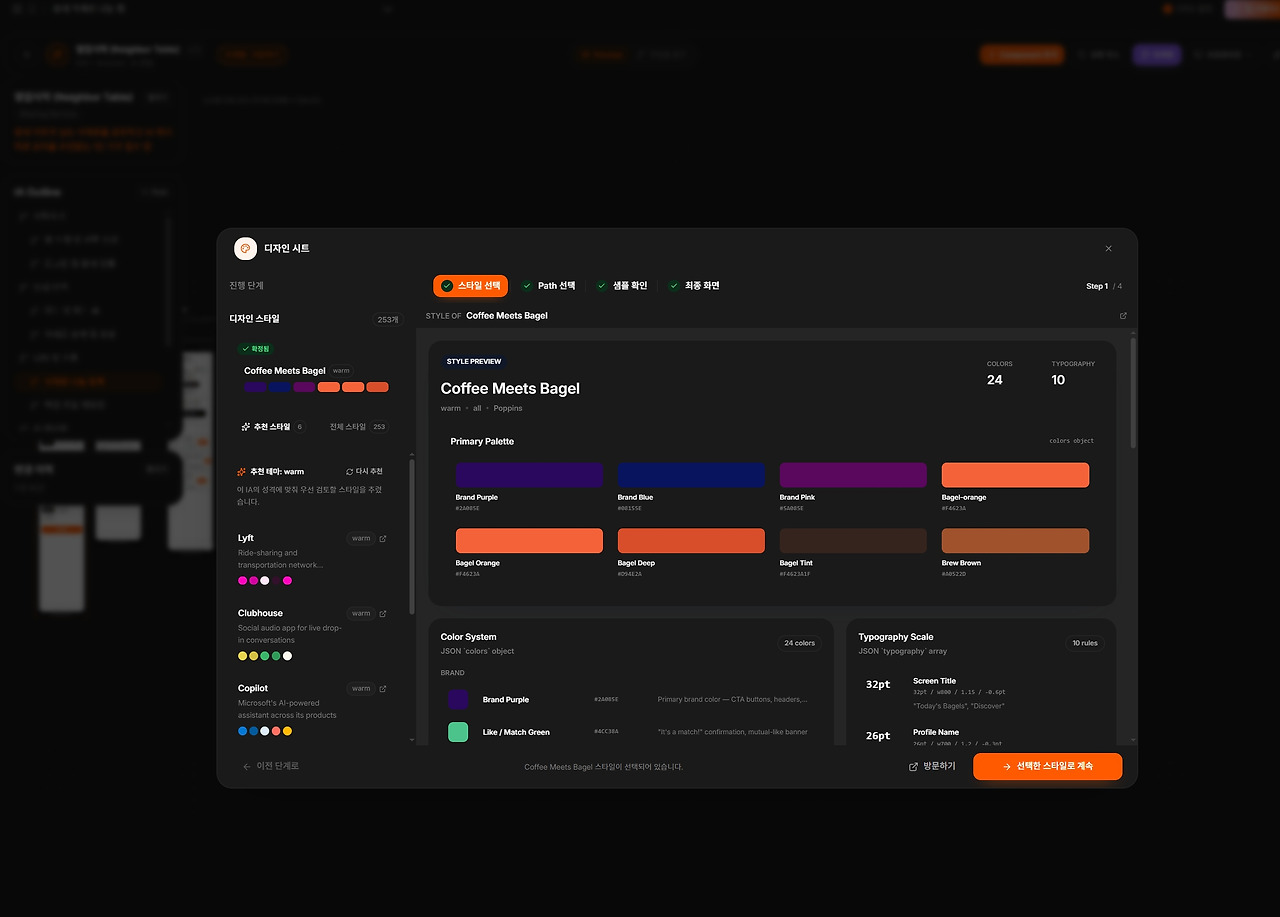Click the palette icon beside 디자인 시트
Screen dimensions: 1280x917
pos(245,248)
